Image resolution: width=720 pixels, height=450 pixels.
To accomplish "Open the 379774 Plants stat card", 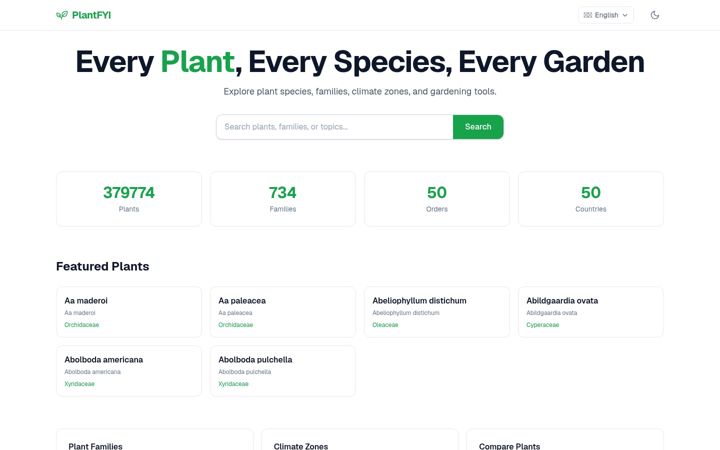I will click(129, 199).
